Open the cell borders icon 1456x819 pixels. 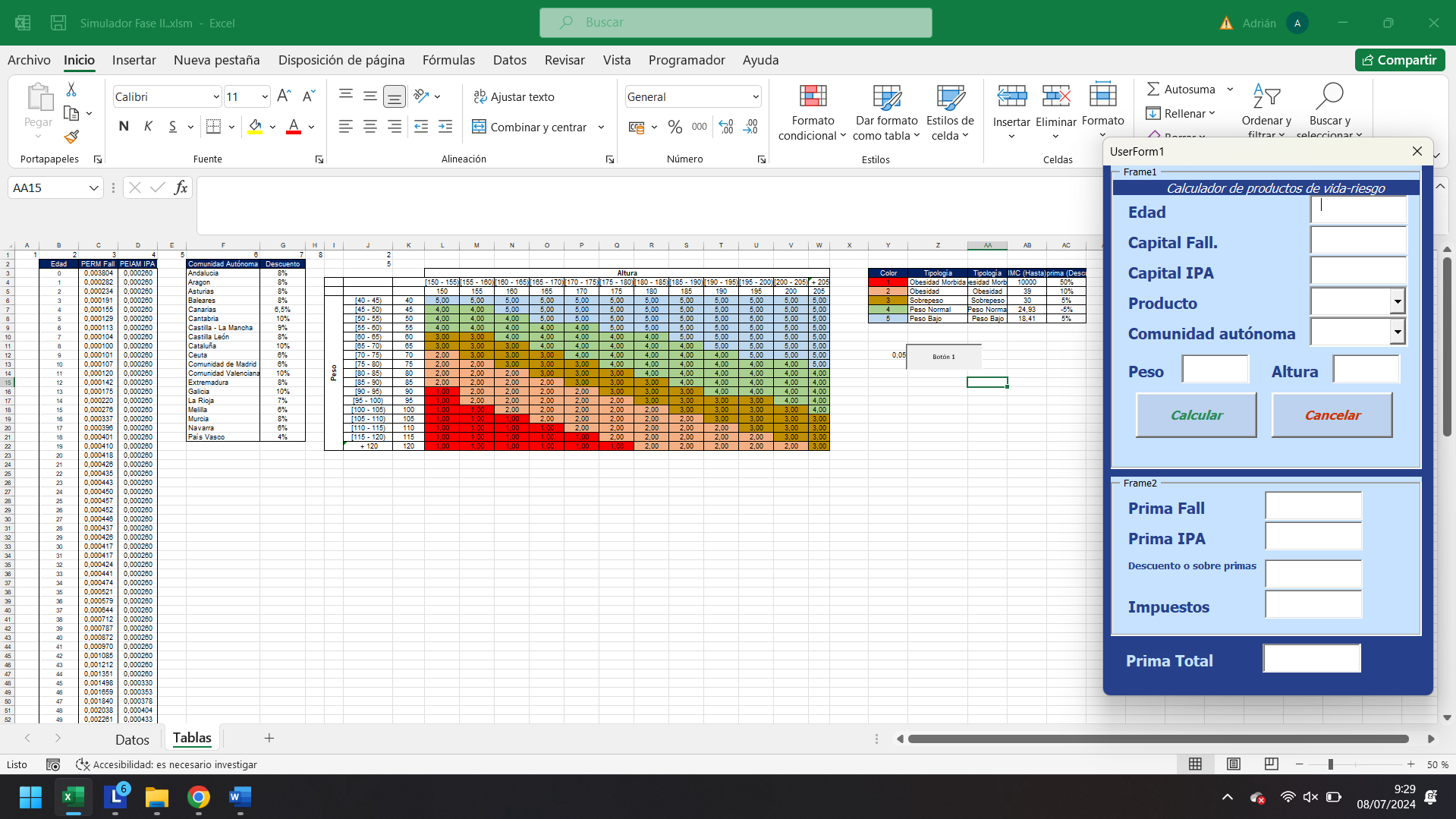coord(214,127)
